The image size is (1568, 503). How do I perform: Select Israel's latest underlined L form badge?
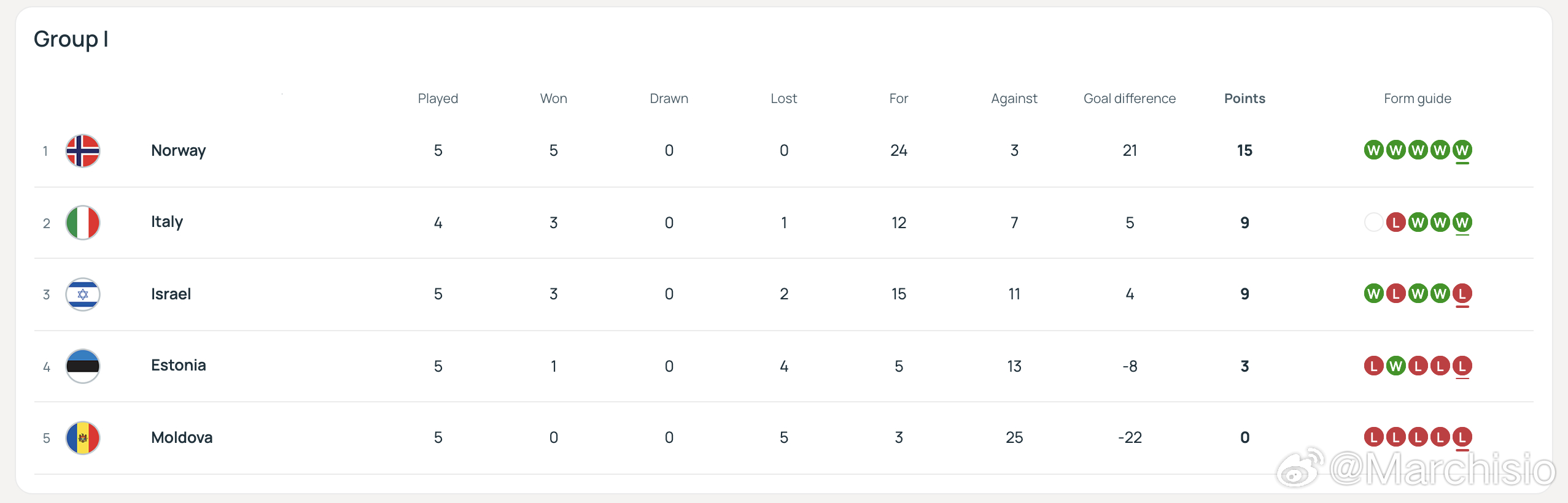[x=1462, y=294]
